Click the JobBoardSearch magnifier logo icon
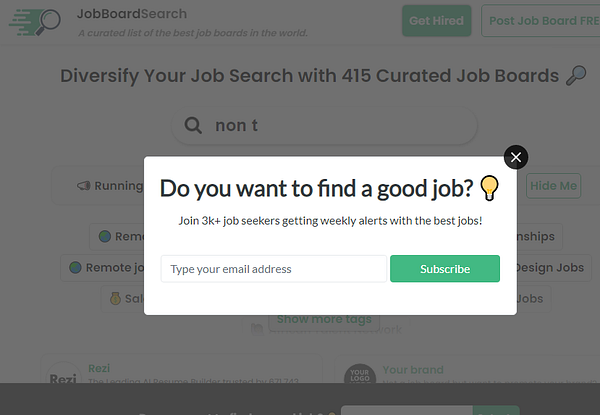Screen dimensions: 600x415 (x=36, y=22)
